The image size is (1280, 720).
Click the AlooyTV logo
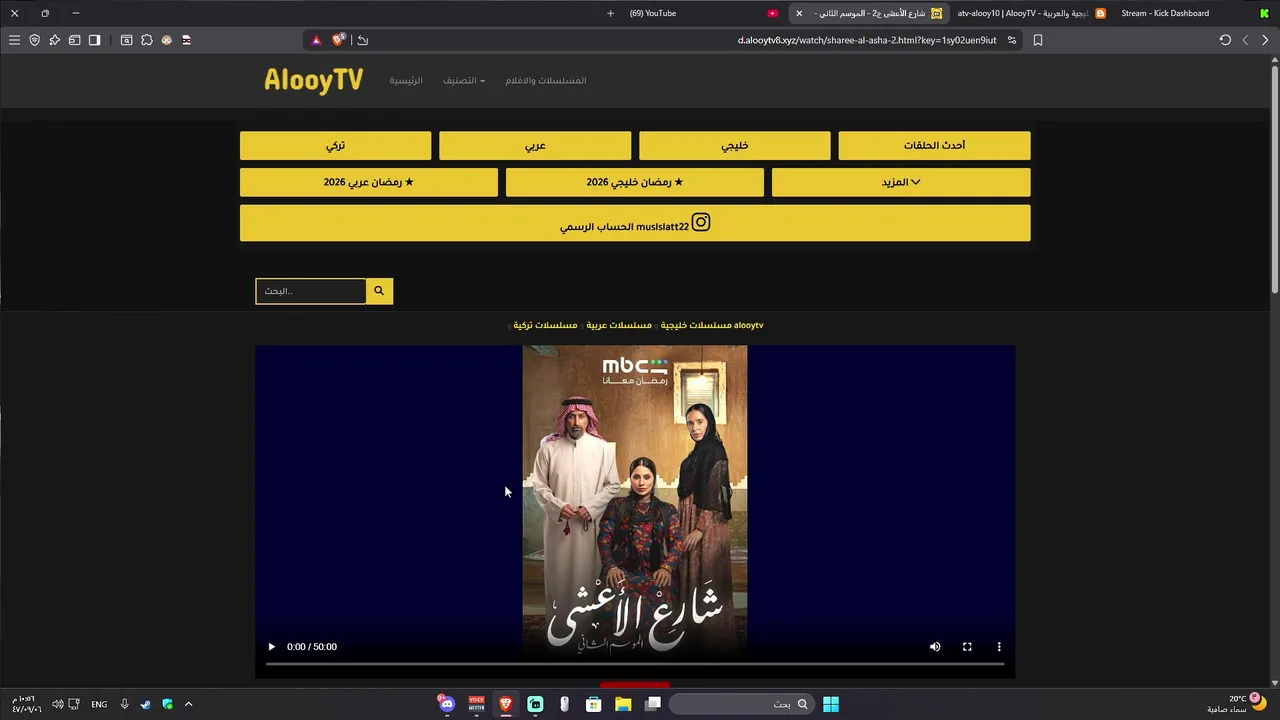(x=313, y=80)
